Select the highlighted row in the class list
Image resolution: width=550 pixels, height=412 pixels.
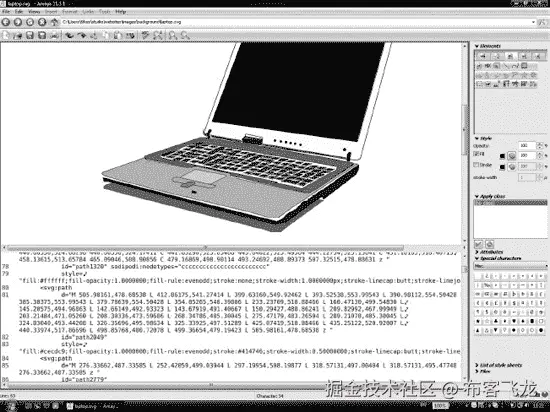(510, 202)
